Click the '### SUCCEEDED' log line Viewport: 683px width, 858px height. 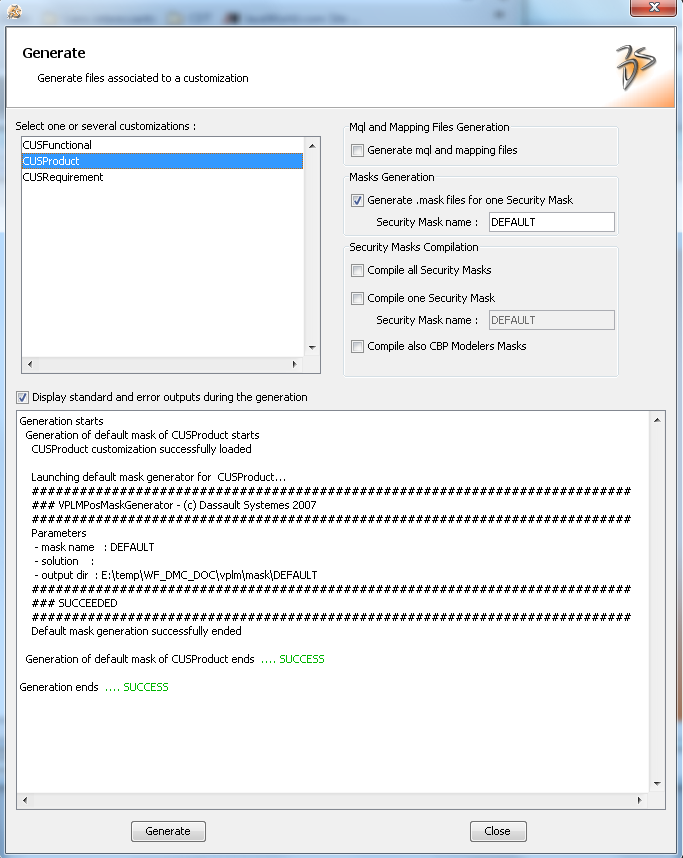point(74,604)
